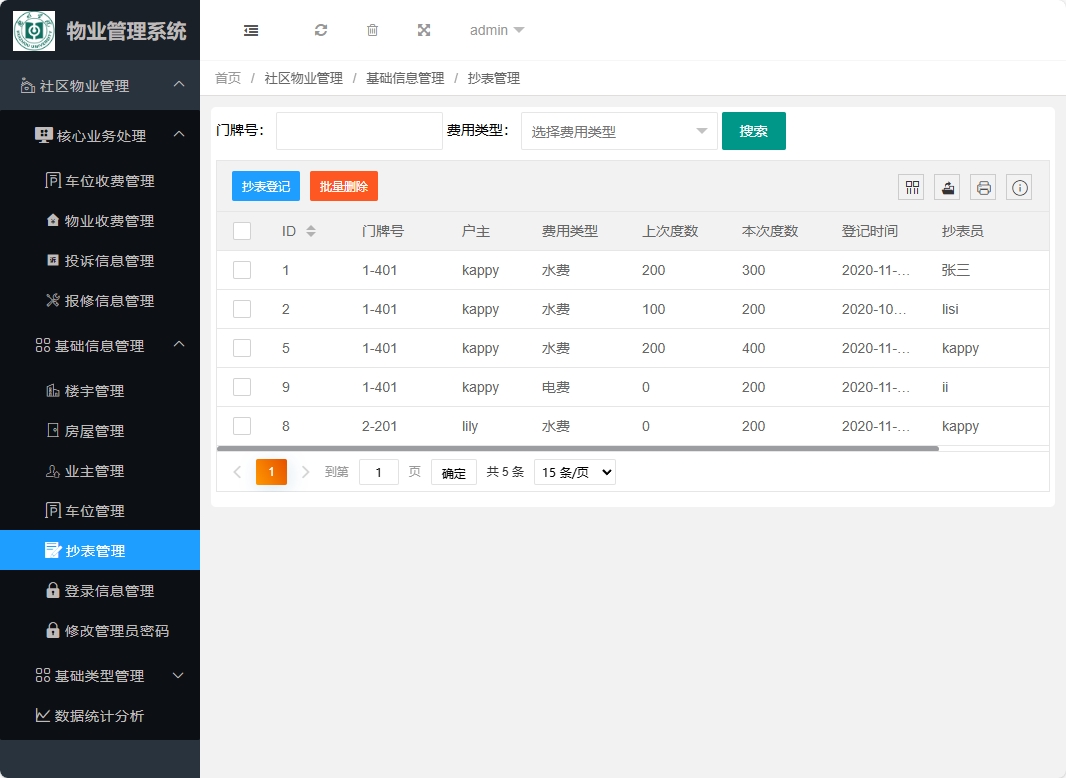Select the checkbox on lily's row

click(x=241, y=426)
